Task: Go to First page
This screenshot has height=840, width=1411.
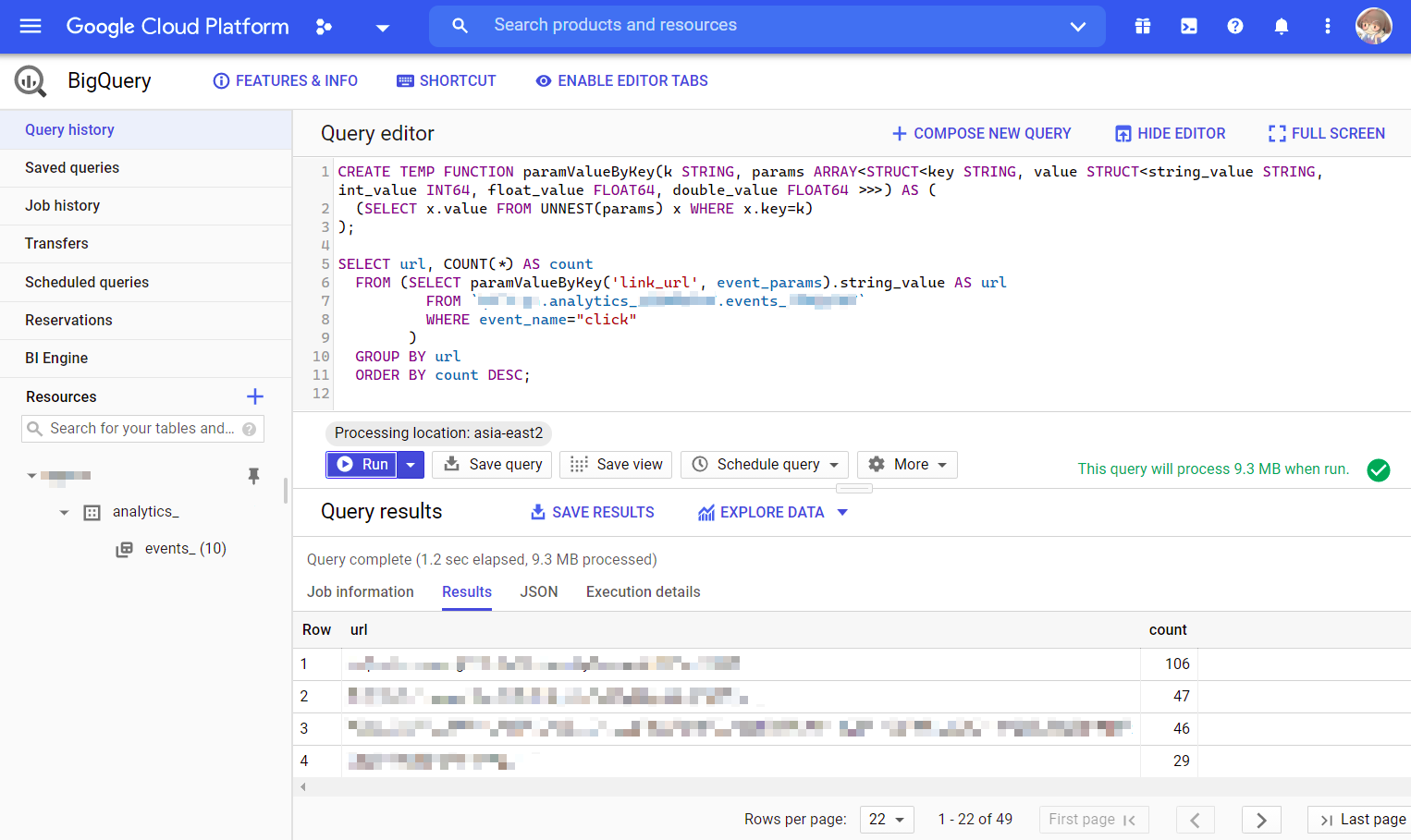Action: click(x=1093, y=820)
